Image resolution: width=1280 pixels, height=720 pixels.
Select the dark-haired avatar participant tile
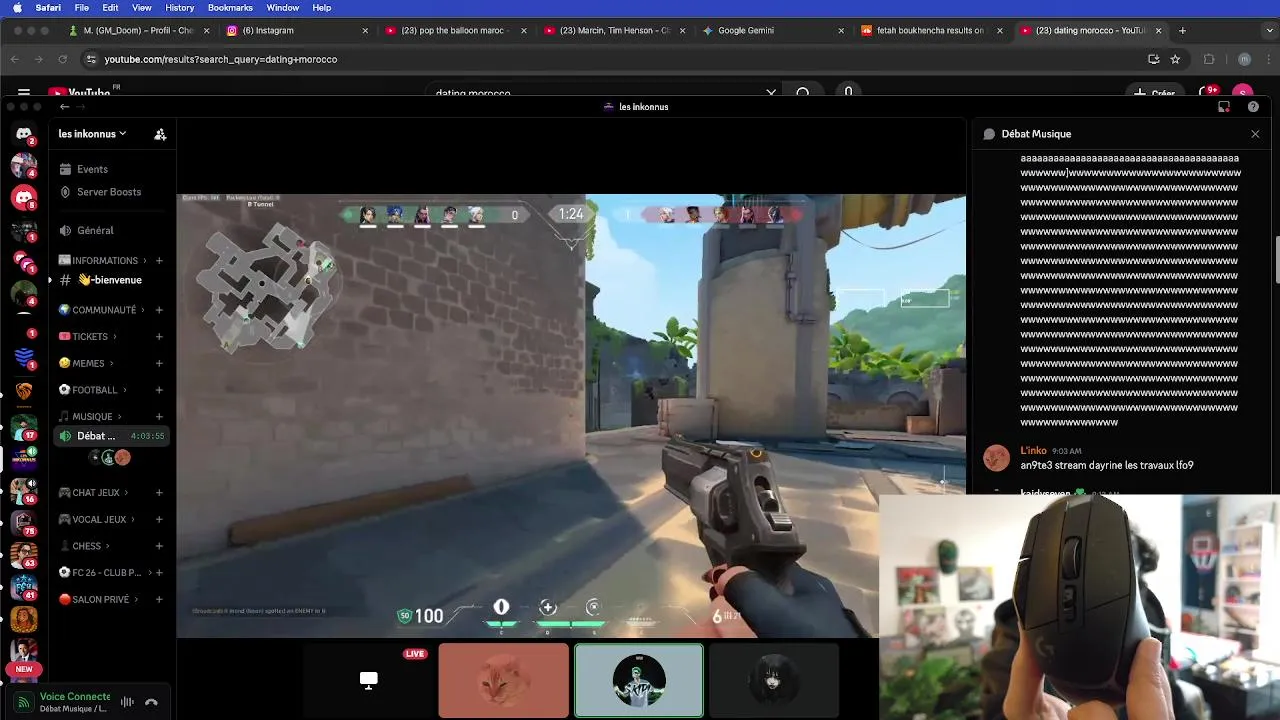coord(773,680)
